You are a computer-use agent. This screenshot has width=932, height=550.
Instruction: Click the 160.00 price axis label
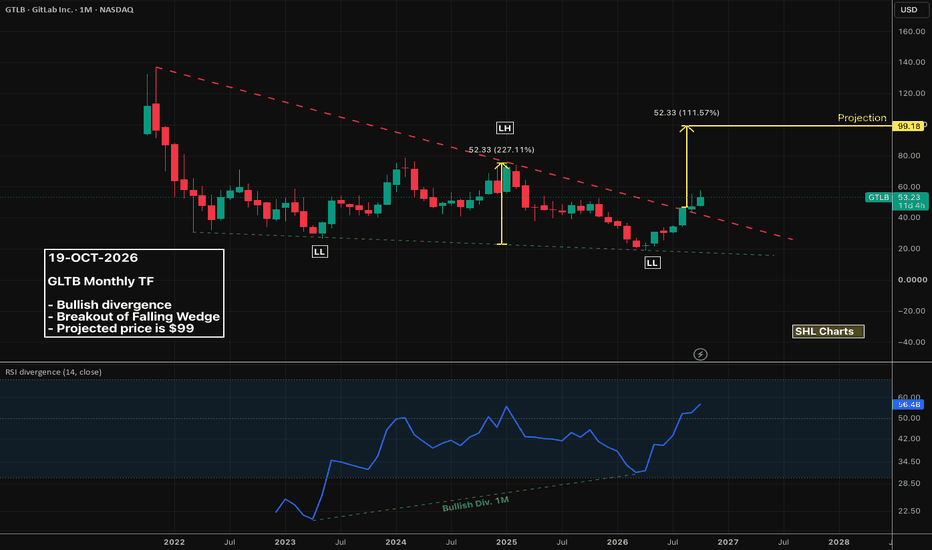click(x=912, y=31)
